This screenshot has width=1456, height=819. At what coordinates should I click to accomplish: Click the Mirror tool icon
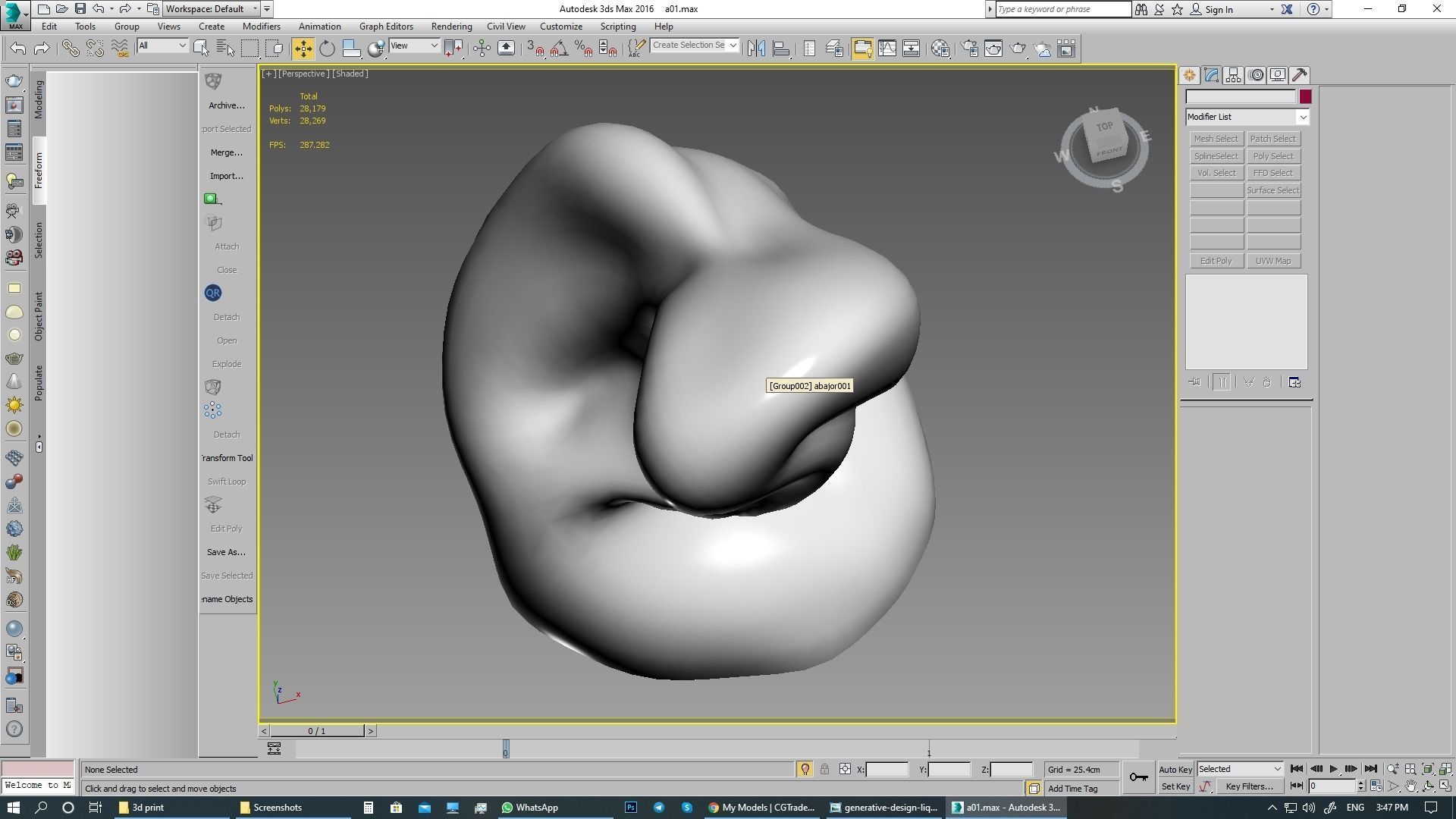coord(756,49)
